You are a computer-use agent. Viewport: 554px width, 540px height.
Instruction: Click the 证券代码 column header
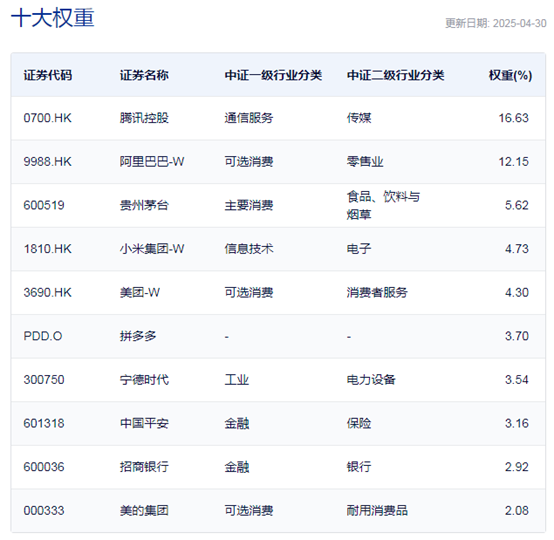pos(48,75)
